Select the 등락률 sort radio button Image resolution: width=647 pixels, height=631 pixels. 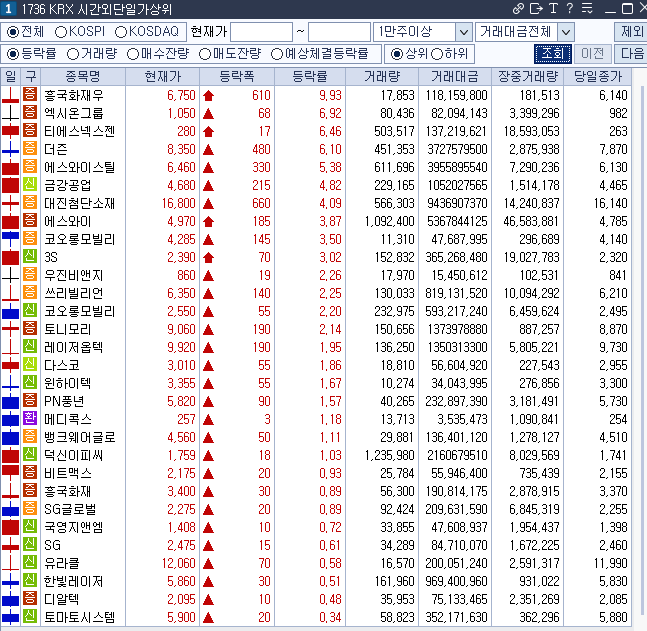tap(13, 54)
